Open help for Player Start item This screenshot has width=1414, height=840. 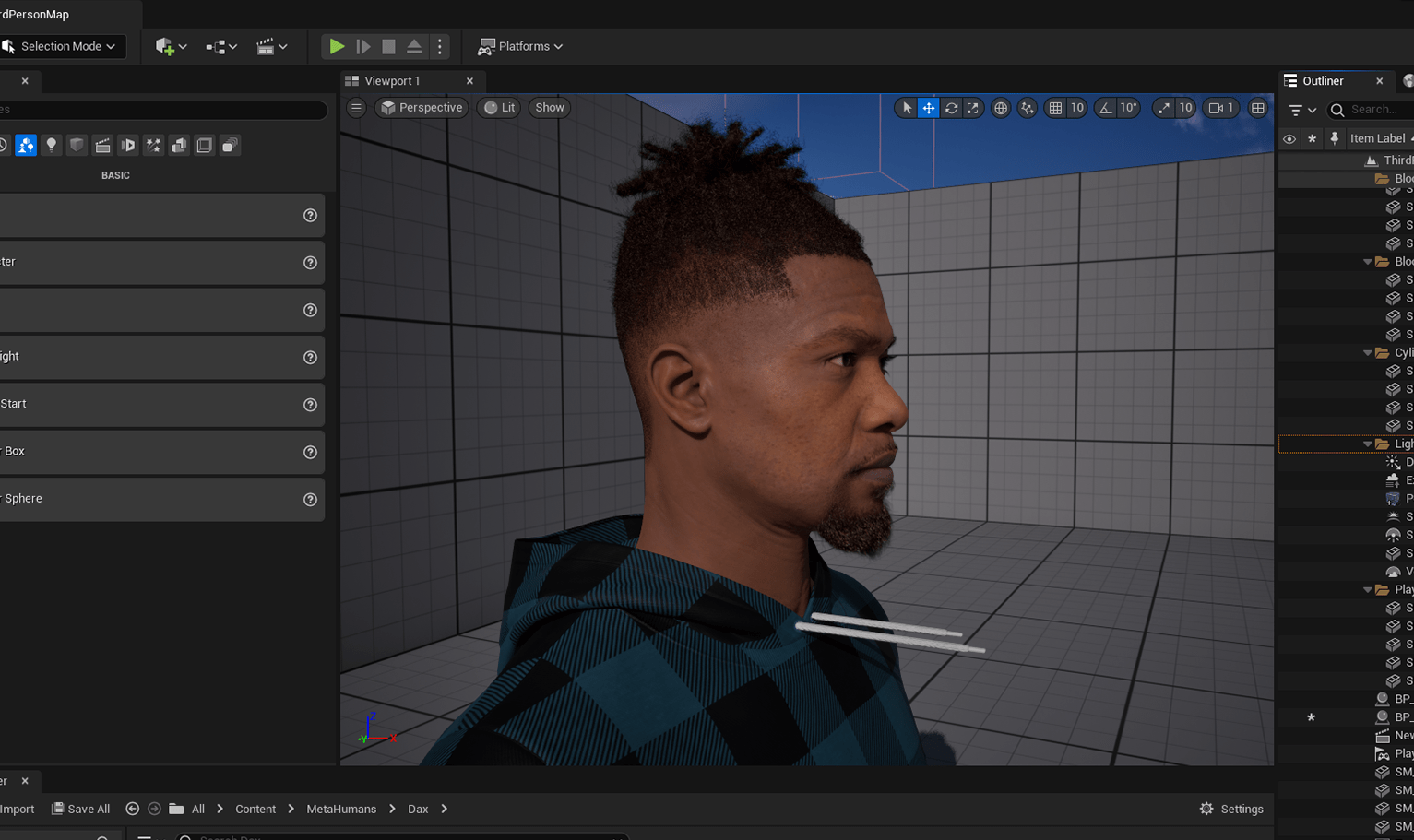click(x=310, y=405)
